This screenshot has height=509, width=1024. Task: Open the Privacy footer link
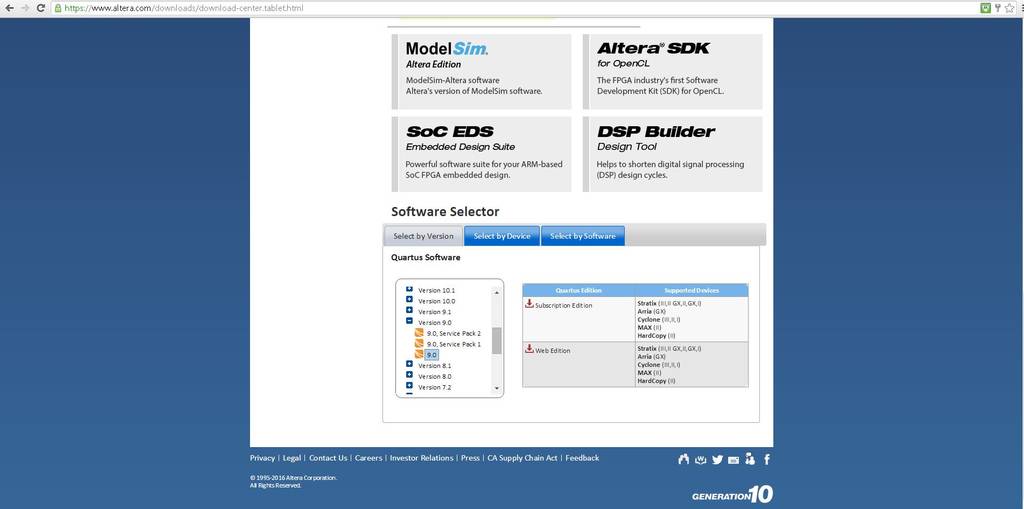[x=263, y=458]
